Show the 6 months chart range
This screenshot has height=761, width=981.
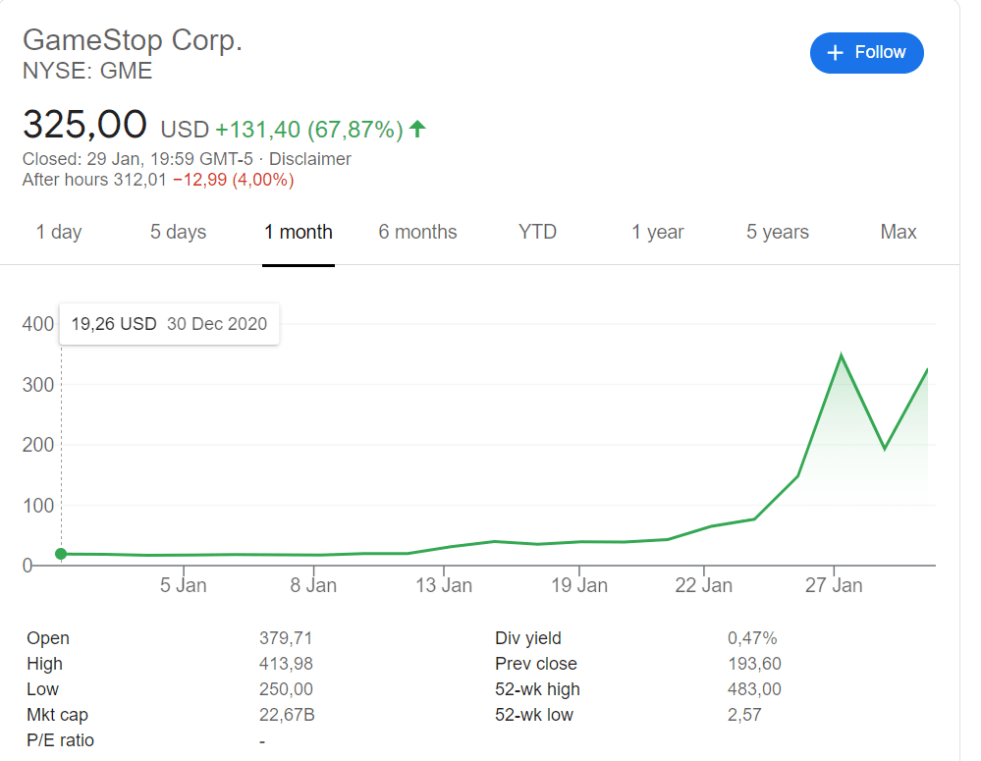pyautogui.click(x=417, y=232)
